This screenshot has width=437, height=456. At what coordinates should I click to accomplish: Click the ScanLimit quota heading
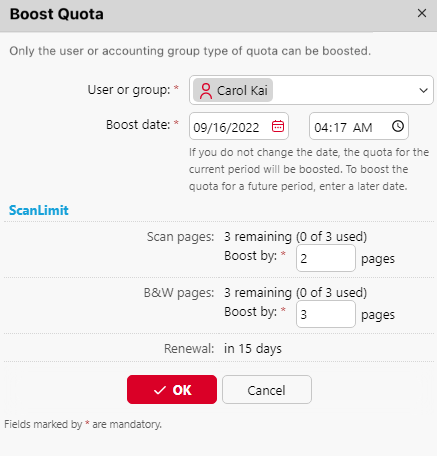(39, 210)
